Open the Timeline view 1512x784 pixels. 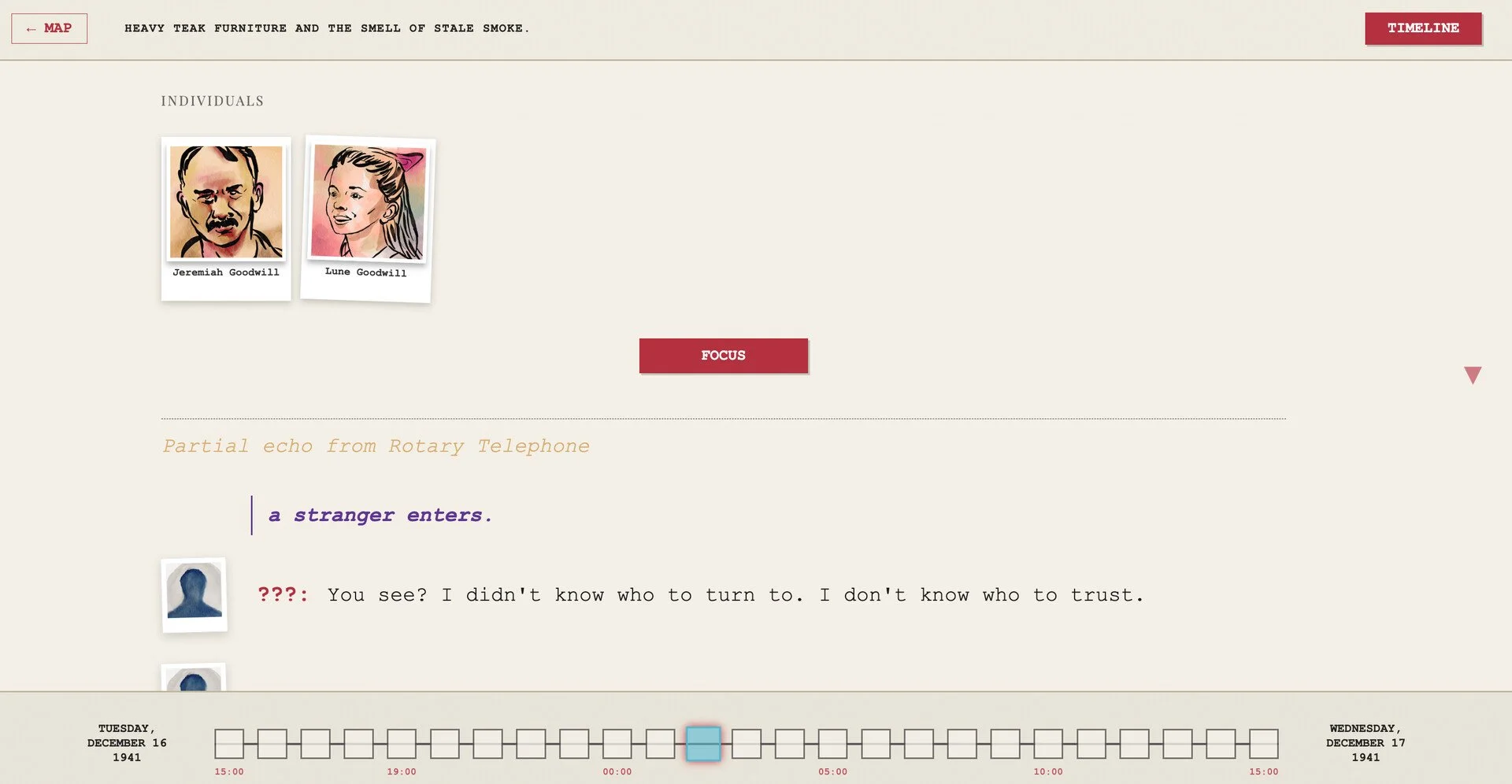point(1423,28)
